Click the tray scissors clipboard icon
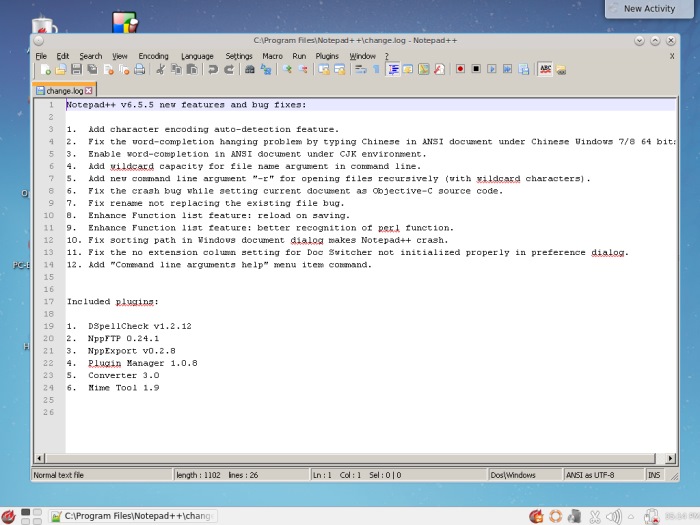The height and width of the screenshot is (525, 700). pyautogui.click(x=595, y=517)
